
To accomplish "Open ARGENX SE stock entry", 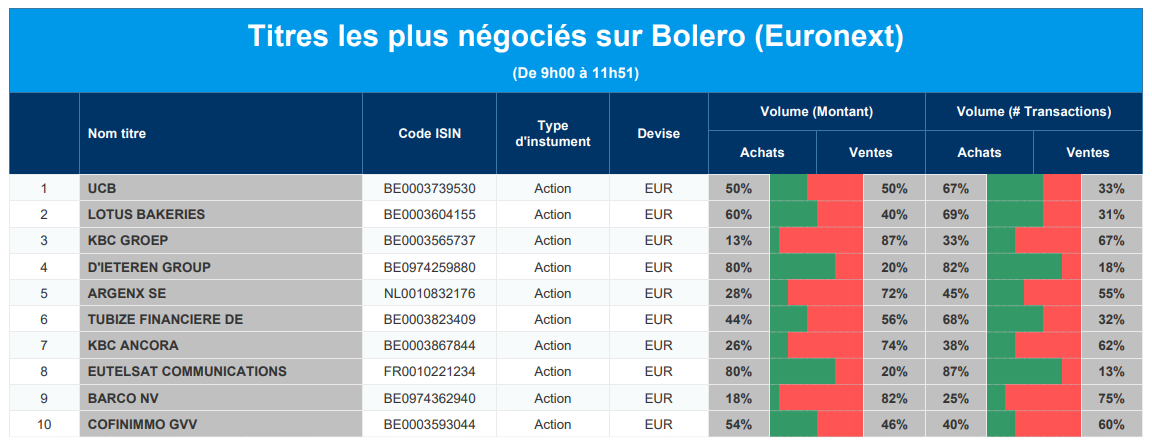I will 127,293.
